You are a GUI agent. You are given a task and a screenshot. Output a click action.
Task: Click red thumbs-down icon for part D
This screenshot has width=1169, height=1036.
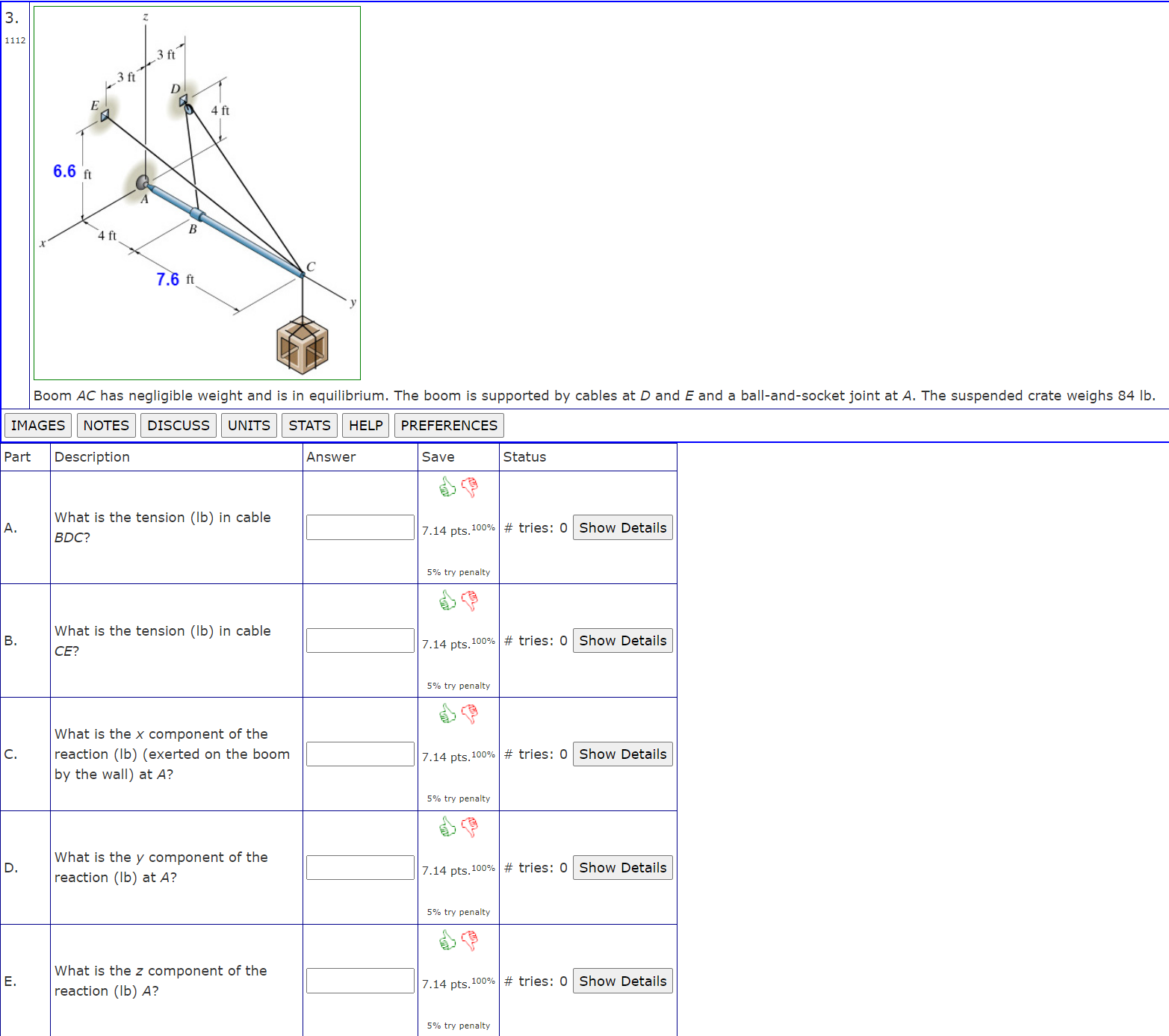tap(470, 827)
